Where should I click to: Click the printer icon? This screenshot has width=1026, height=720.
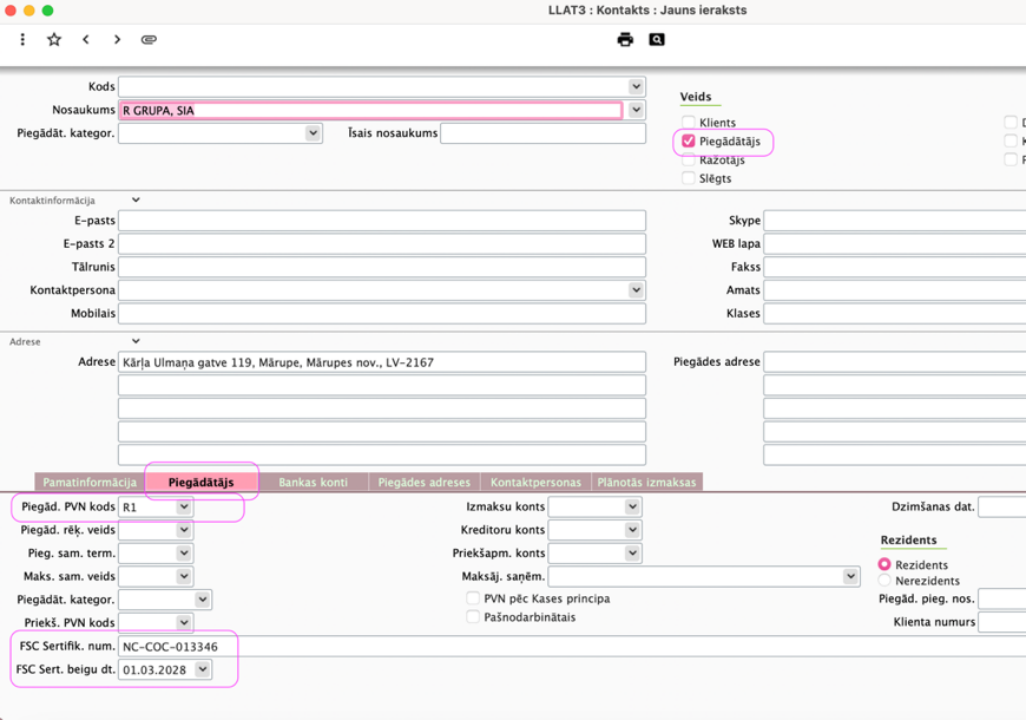(x=625, y=40)
